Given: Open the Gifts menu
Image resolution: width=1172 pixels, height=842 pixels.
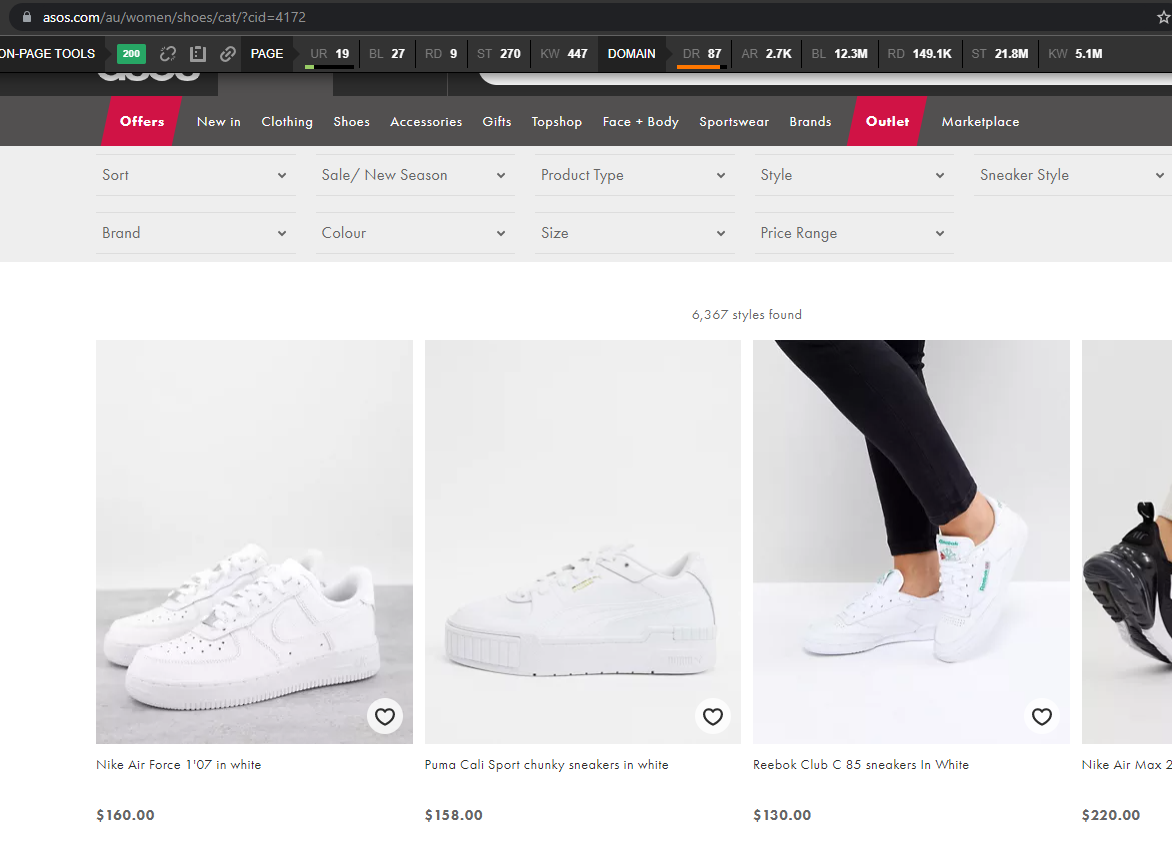Looking at the screenshot, I should pos(497,121).
